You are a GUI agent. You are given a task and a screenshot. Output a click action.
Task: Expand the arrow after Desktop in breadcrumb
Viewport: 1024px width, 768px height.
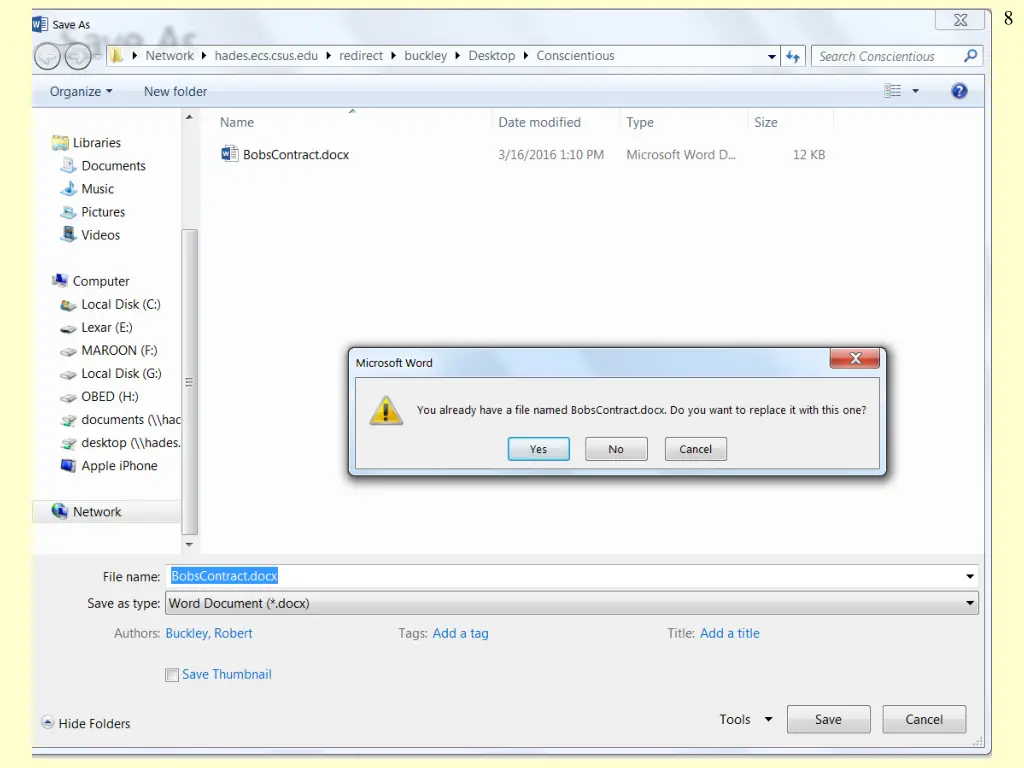coord(526,56)
